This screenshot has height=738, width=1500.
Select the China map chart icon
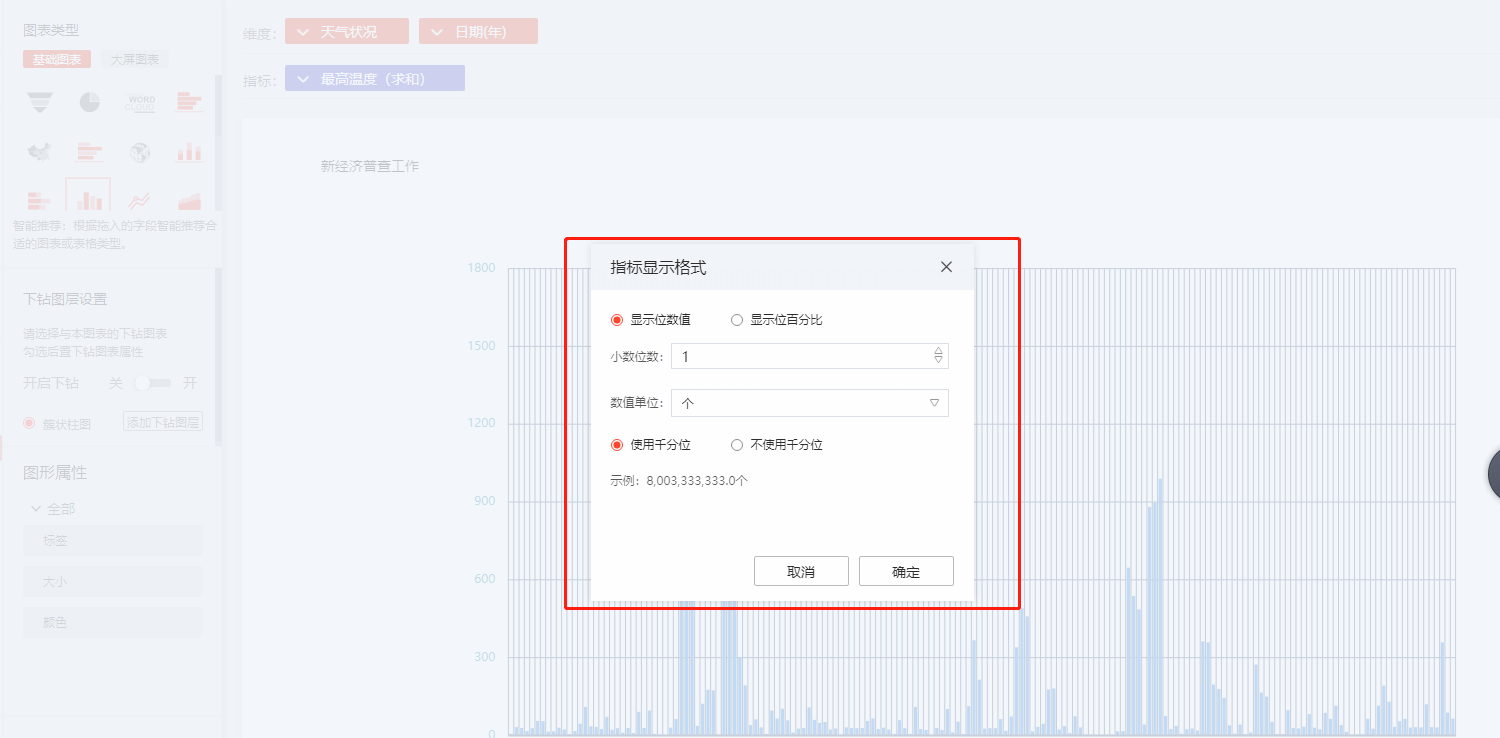pyautogui.click(x=40, y=152)
